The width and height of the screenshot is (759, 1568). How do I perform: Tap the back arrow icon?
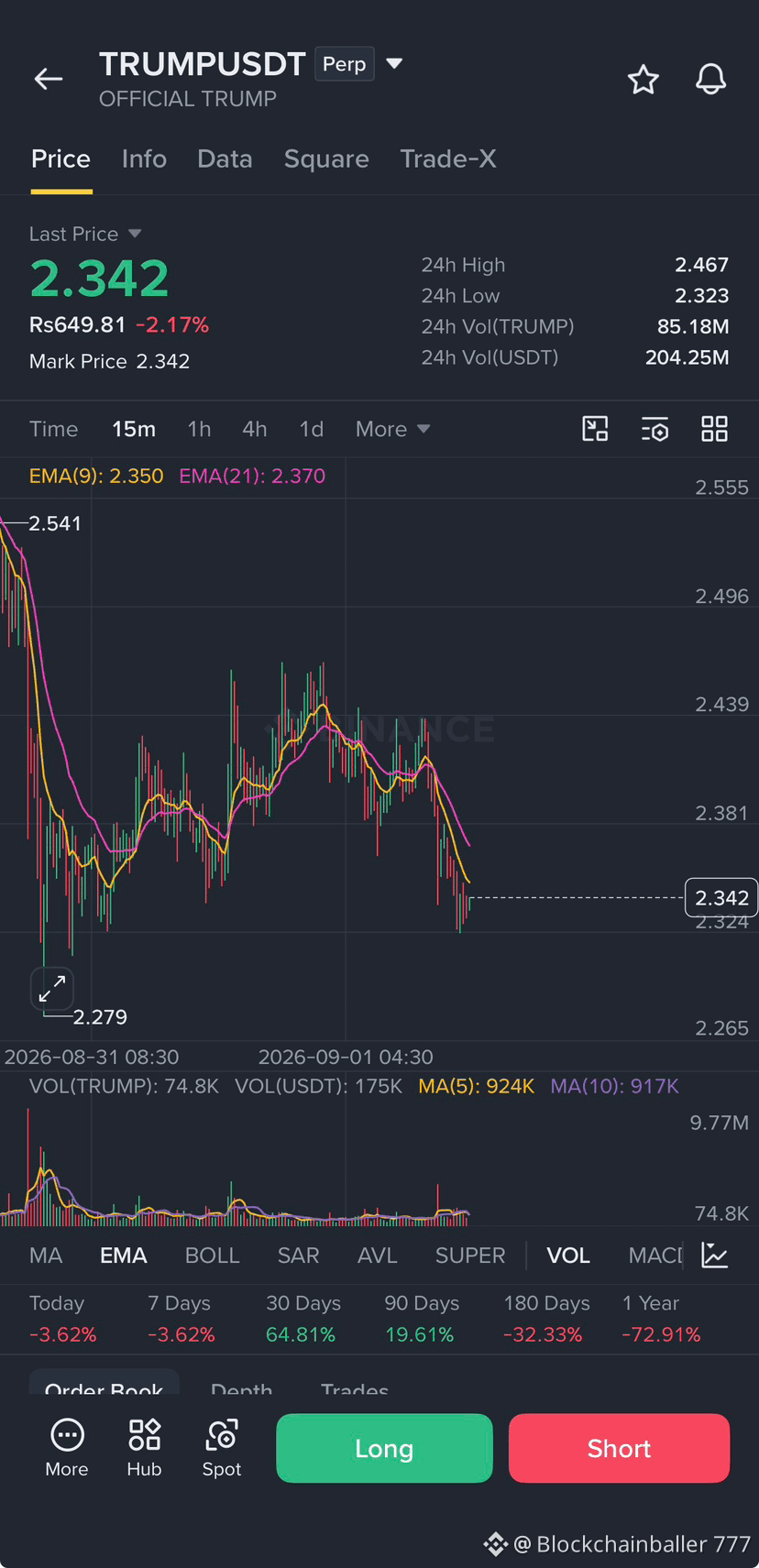49,80
